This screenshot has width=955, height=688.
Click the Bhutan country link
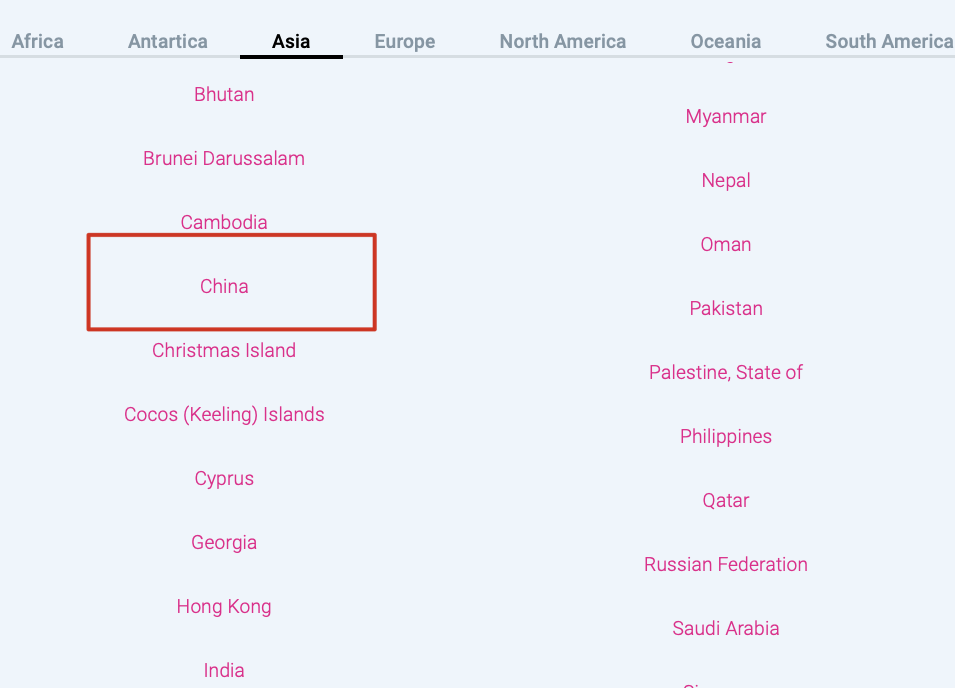click(x=224, y=94)
